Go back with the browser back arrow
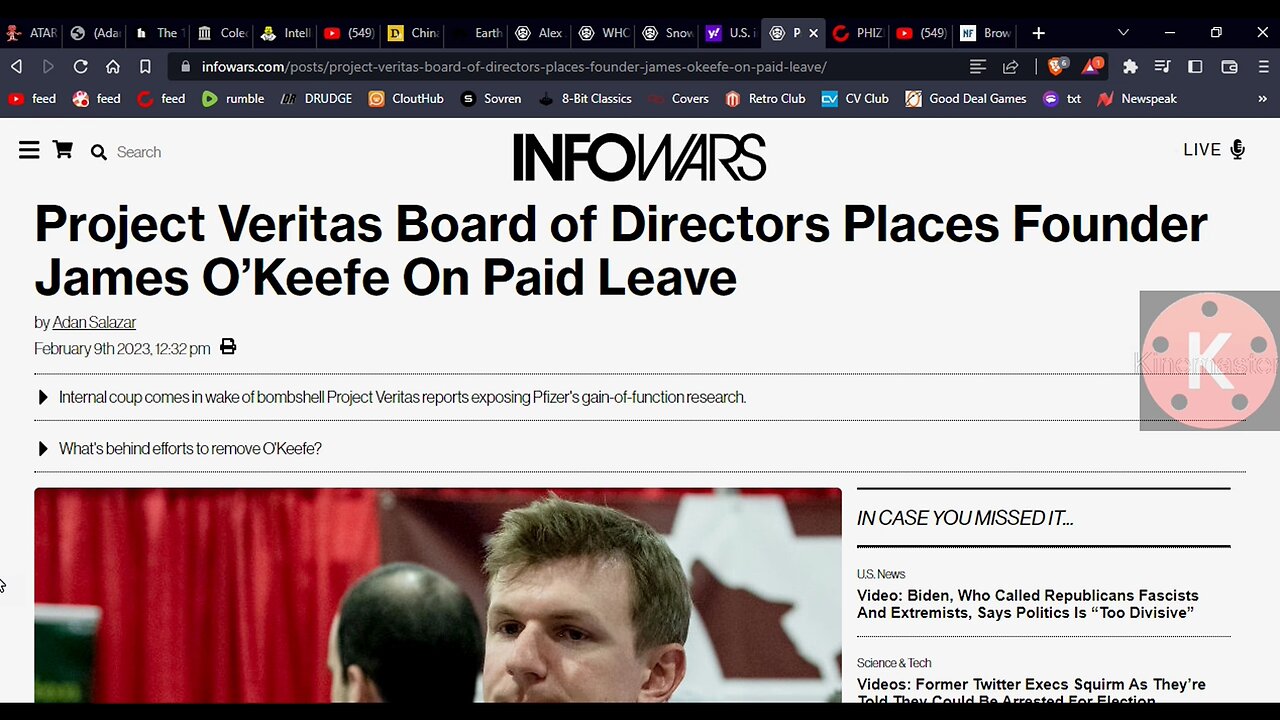This screenshot has height=720, width=1280. point(16,67)
